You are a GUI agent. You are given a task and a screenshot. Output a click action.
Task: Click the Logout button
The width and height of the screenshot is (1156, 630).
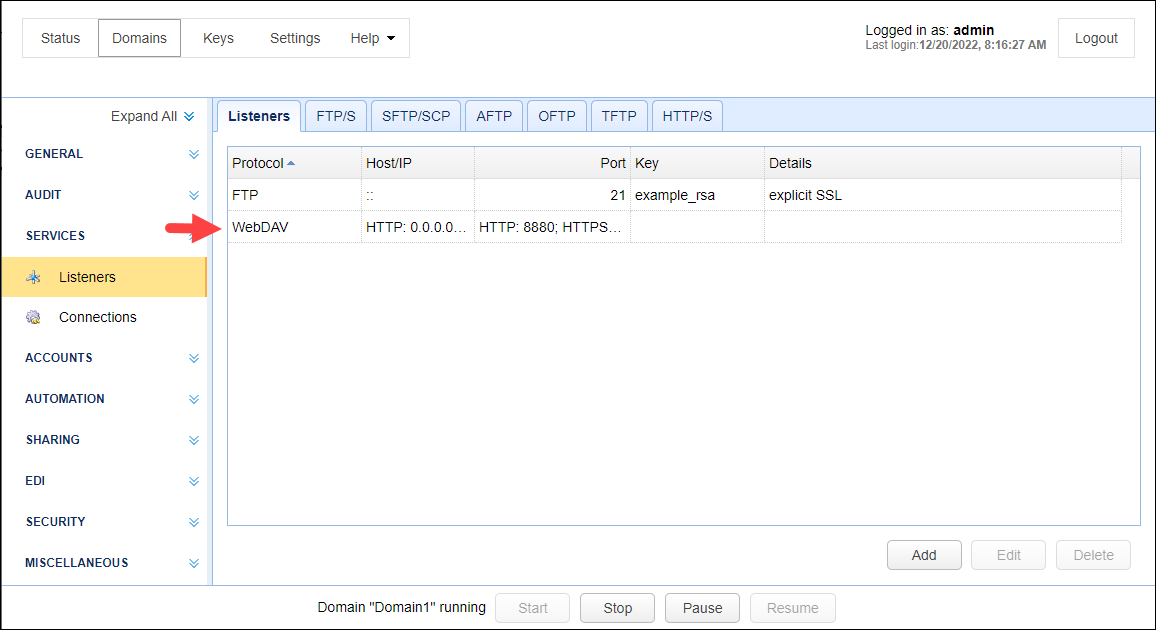tap(1096, 38)
